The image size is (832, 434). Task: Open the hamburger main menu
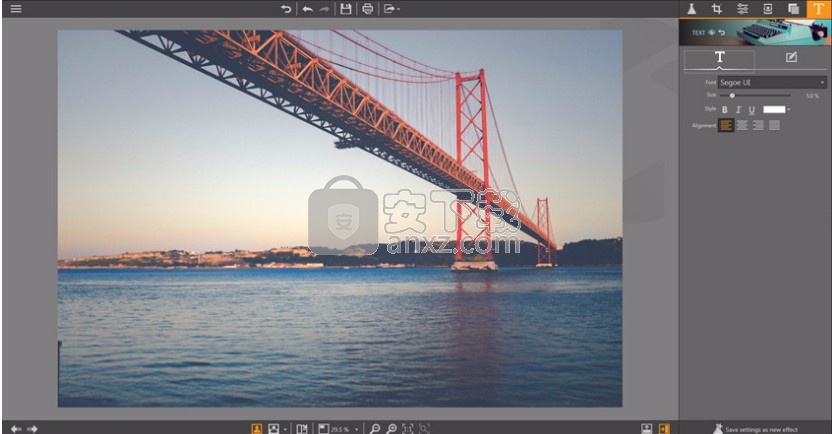point(16,8)
